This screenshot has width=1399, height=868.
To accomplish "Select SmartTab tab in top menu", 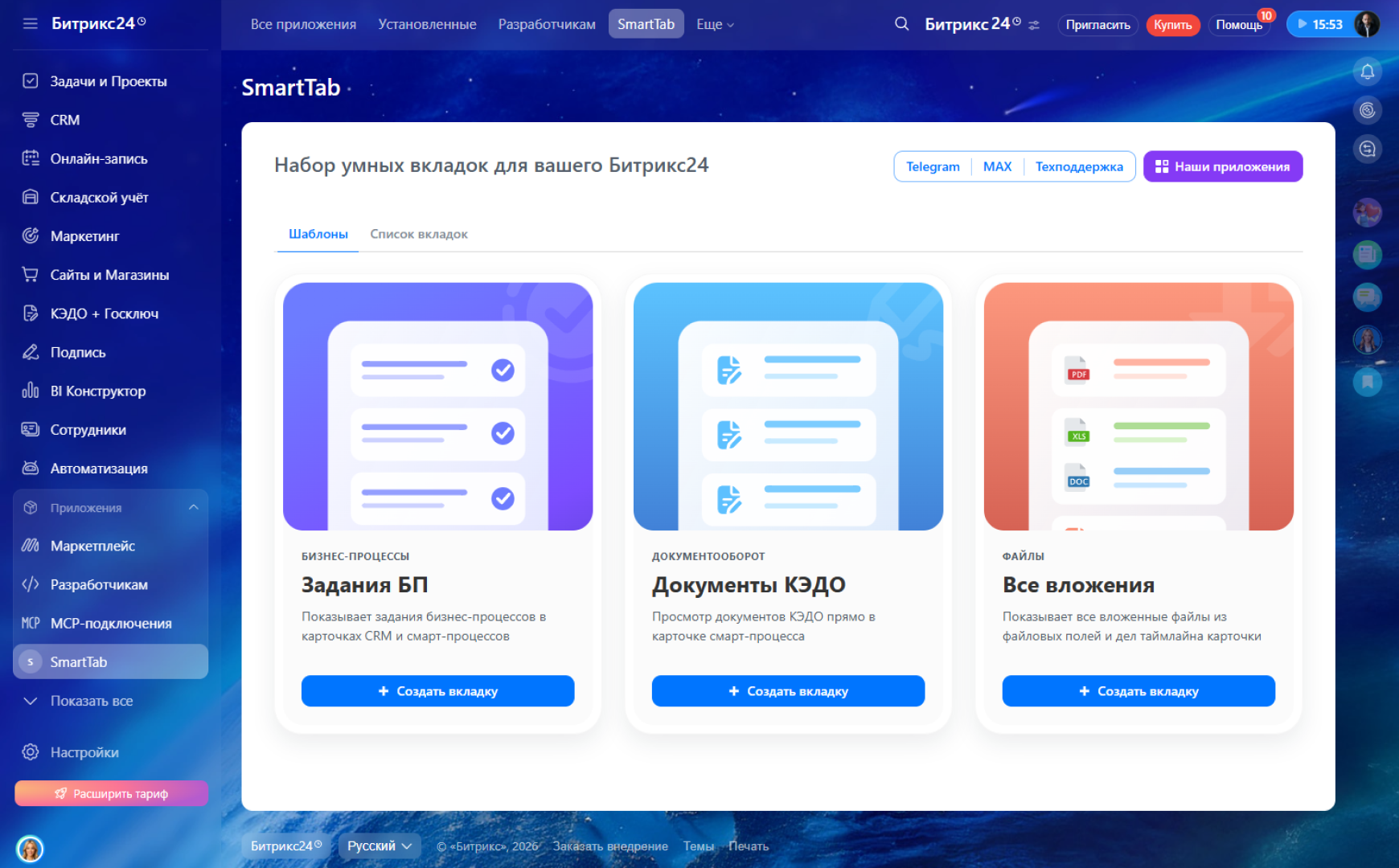I will [x=646, y=24].
